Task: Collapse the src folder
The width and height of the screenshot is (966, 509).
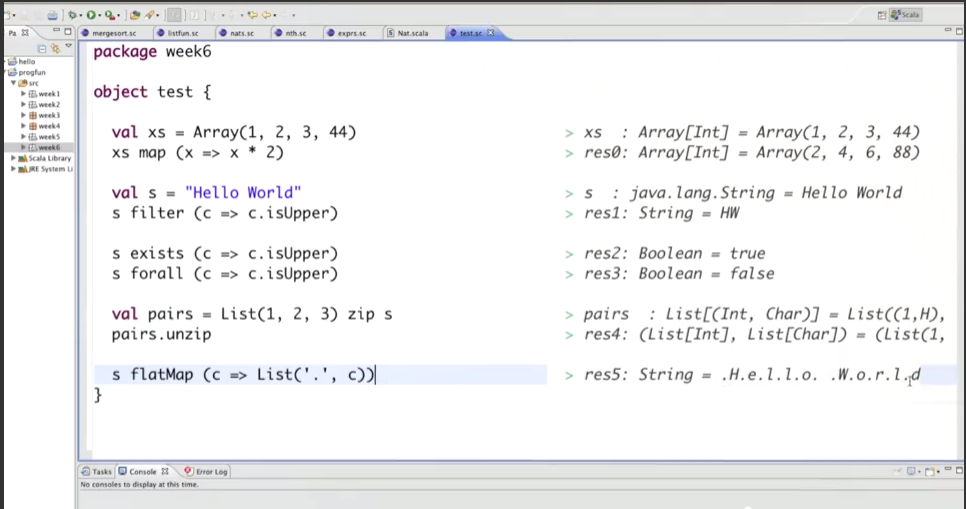Action: tap(13, 83)
